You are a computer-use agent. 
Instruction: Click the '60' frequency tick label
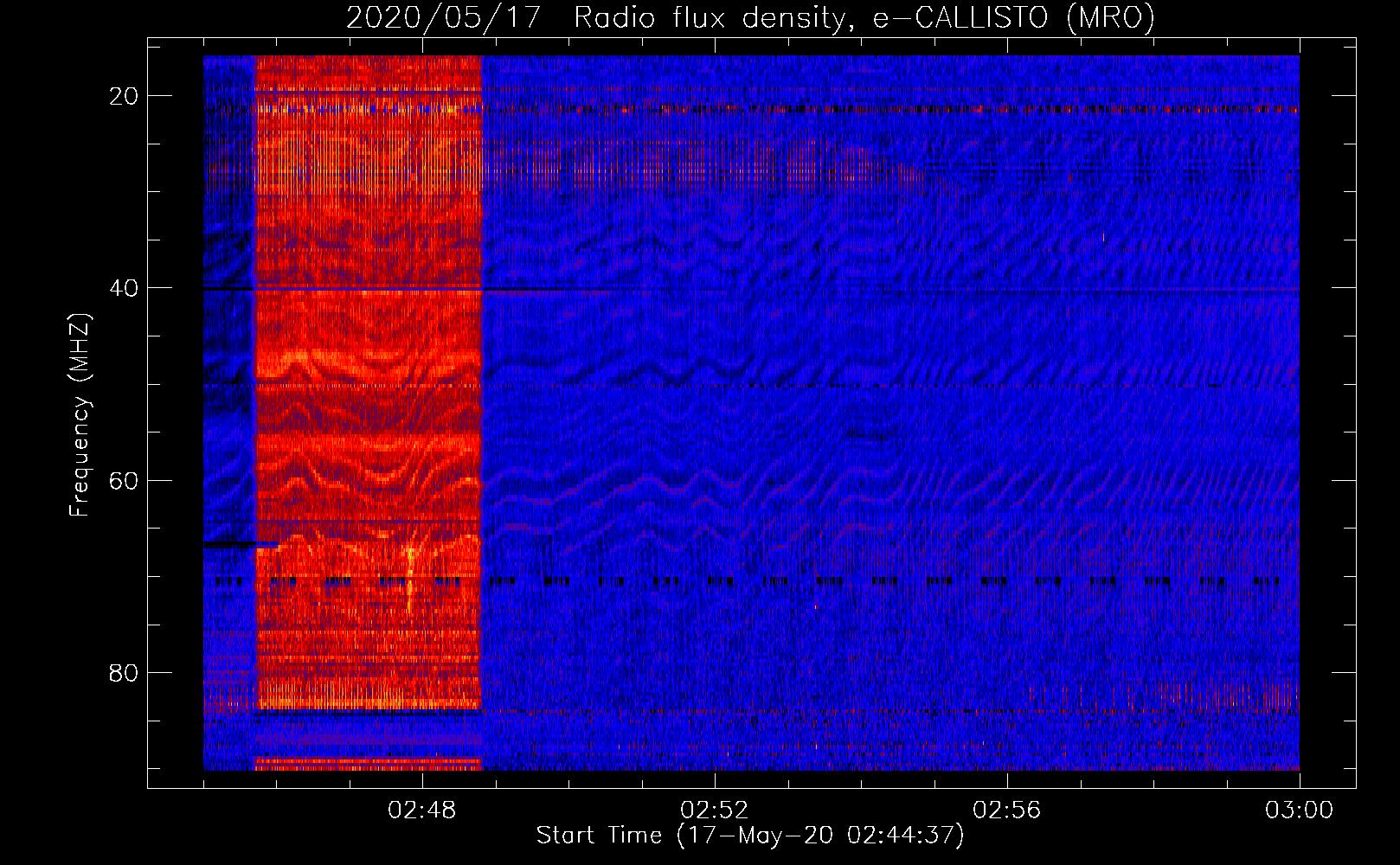click(124, 480)
